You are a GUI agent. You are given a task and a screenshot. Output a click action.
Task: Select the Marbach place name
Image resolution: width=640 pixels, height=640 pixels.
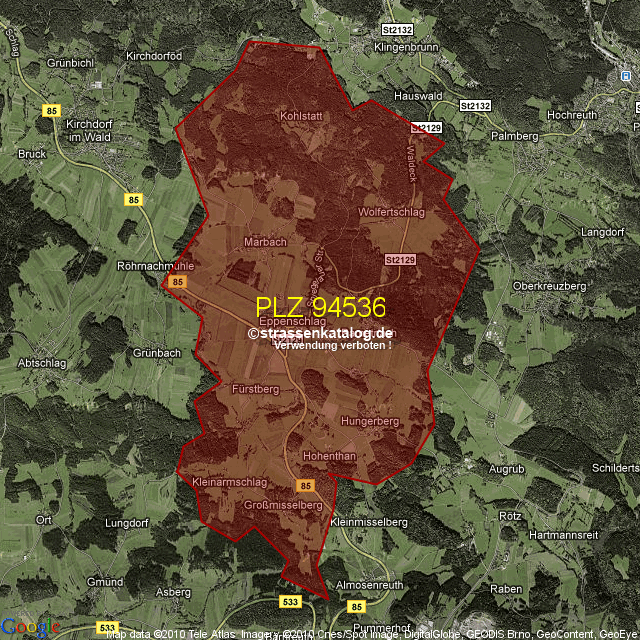click(x=265, y=242)
